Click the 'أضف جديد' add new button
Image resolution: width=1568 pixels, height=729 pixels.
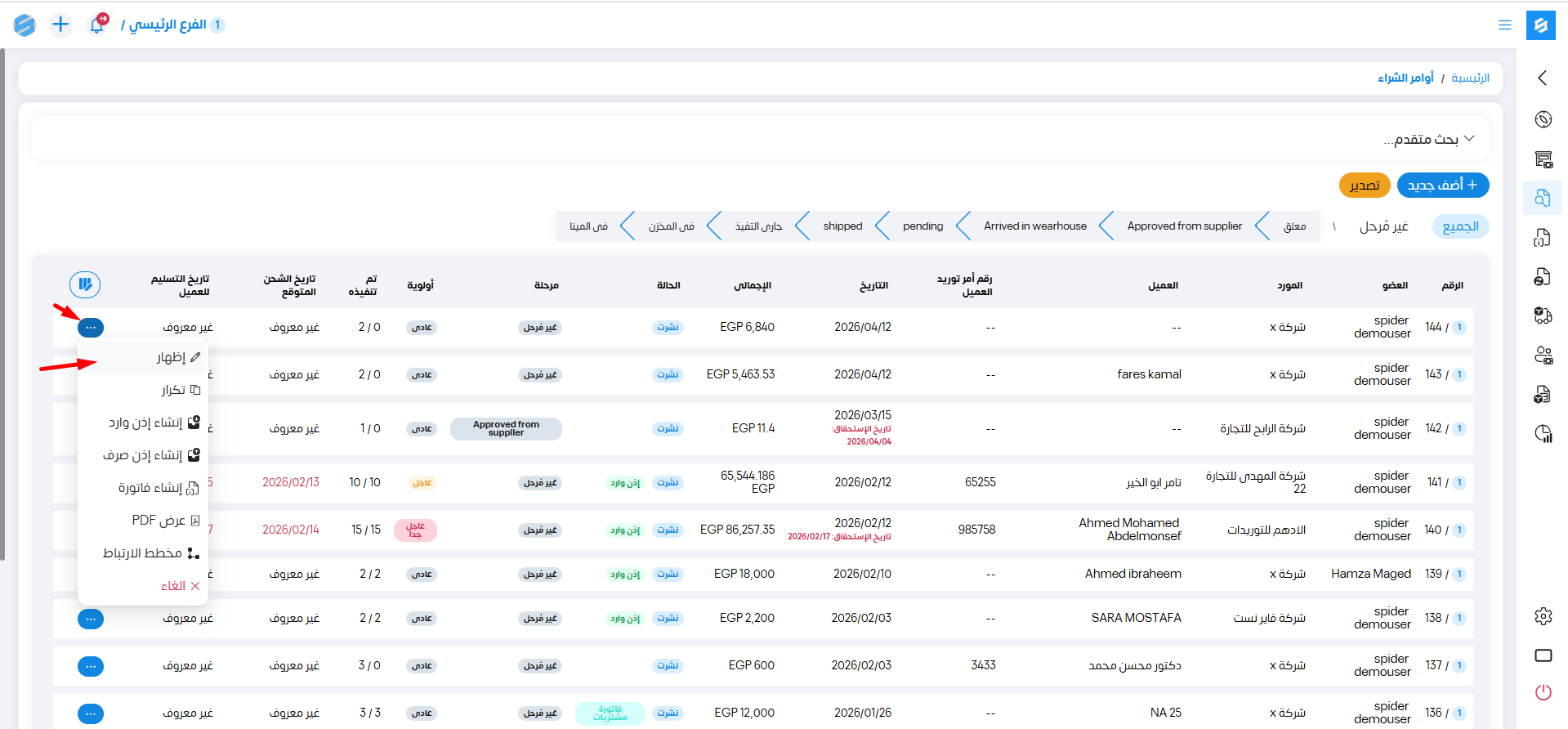click(x=1442, y=186)
